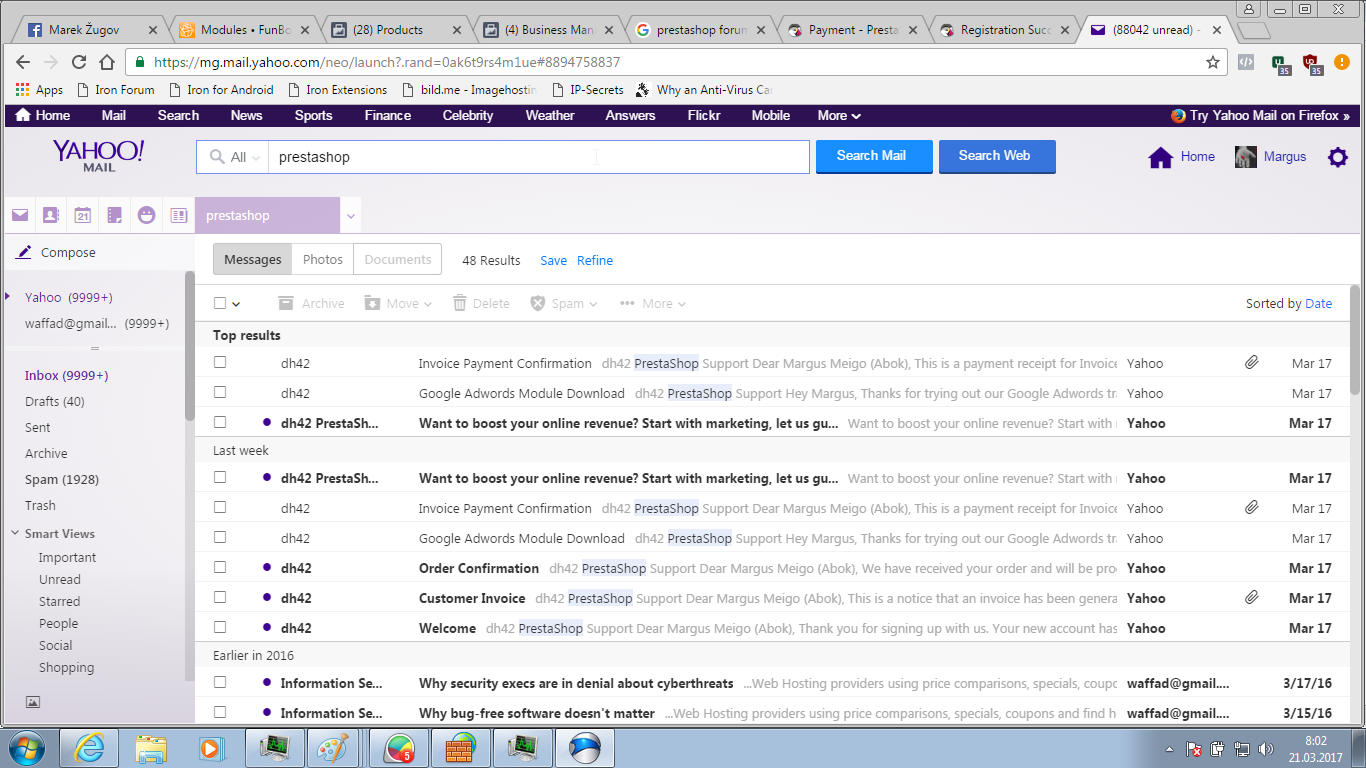Viewport: 1366px width, 768px height.
Task: Click the Refine search link
Action: click(x=595, y=260)
